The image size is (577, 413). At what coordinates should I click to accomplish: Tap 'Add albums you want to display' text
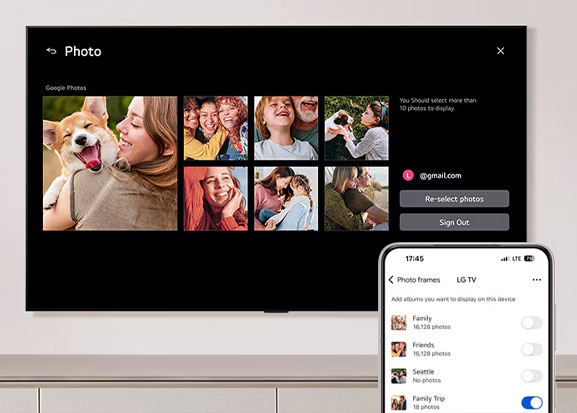coord(453,299)
